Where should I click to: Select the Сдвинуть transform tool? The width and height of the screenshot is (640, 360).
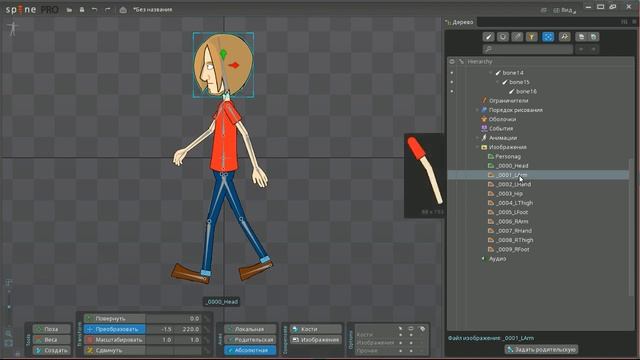point(114,350)
